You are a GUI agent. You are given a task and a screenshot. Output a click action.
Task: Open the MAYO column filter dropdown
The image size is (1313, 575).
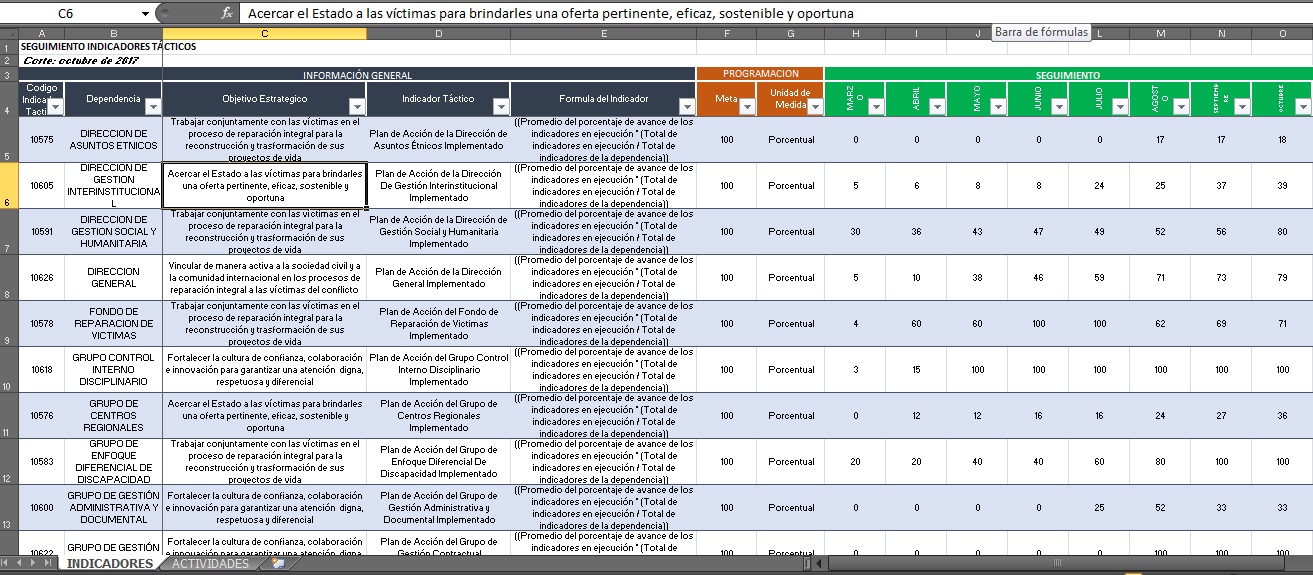(998, 107)
